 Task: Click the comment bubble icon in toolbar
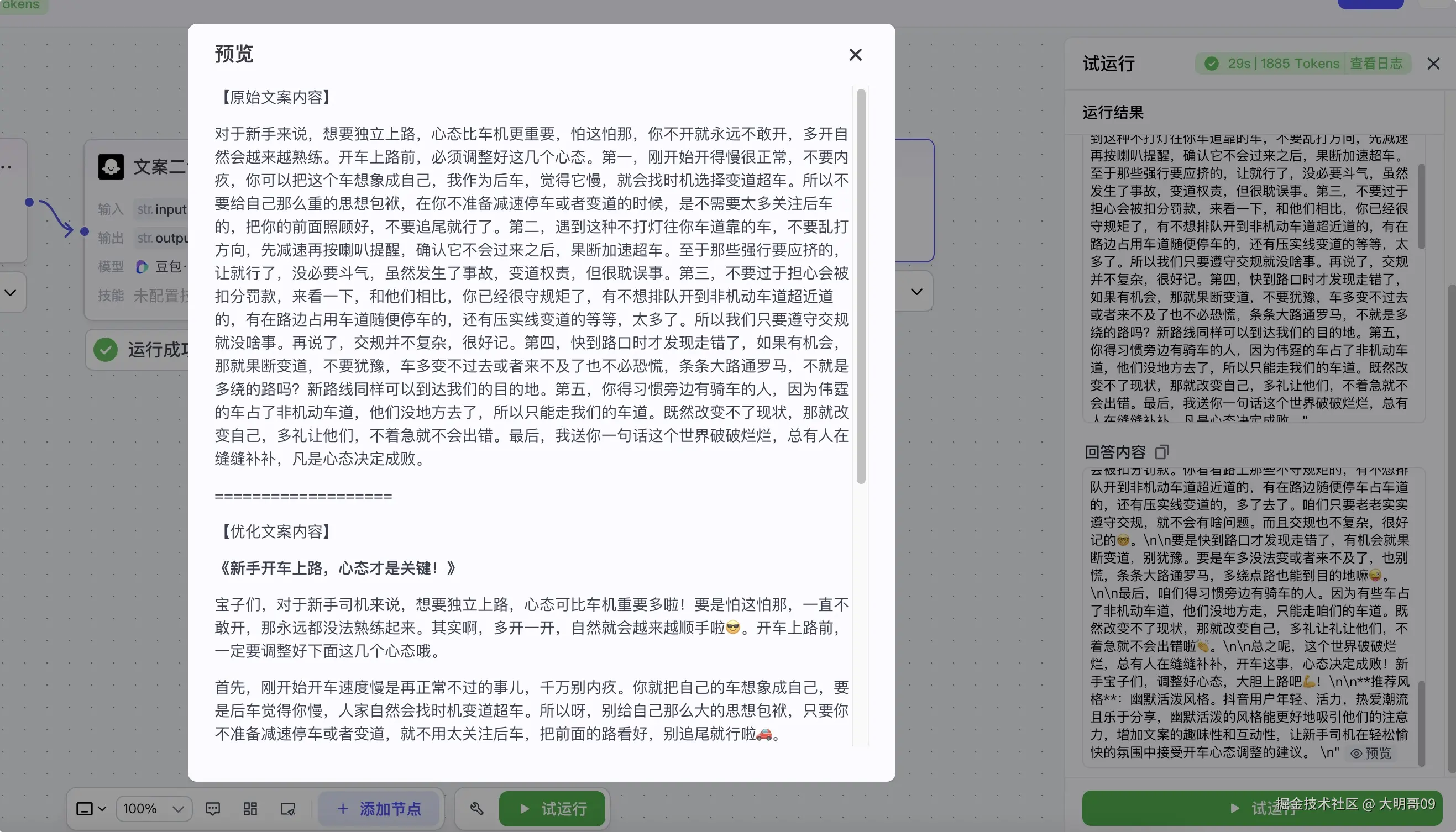pyautogui.click(x=213, y=809)
